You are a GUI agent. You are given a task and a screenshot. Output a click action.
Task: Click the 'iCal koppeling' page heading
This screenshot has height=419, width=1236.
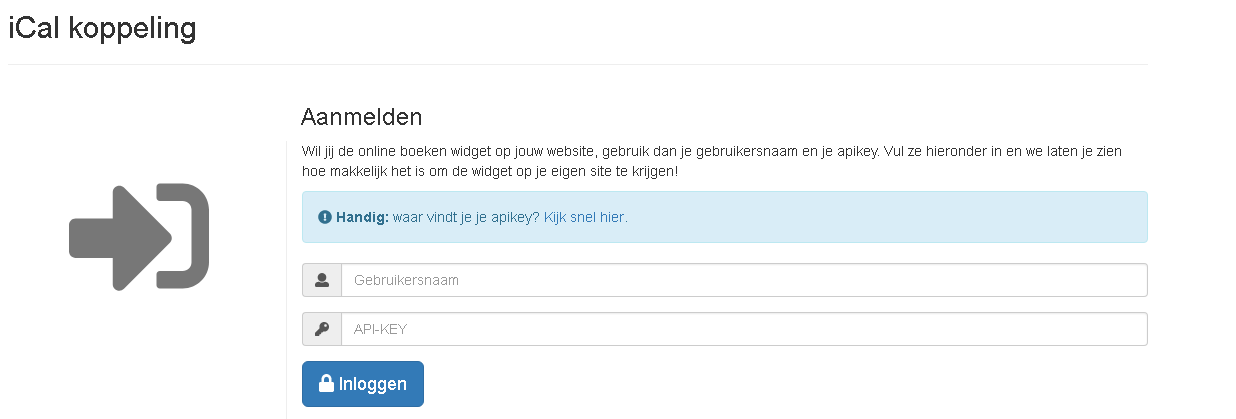coord(102,29)
